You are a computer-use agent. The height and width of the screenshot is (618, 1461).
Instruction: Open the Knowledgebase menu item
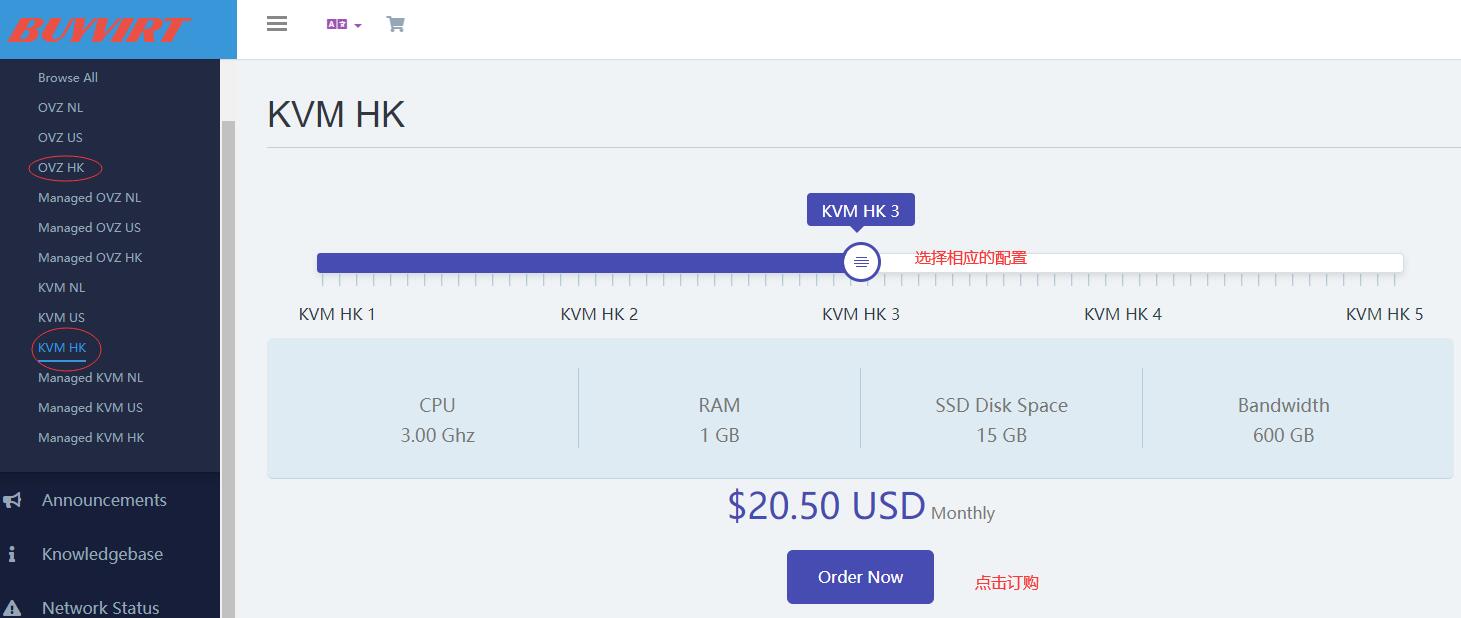point(102,554)
